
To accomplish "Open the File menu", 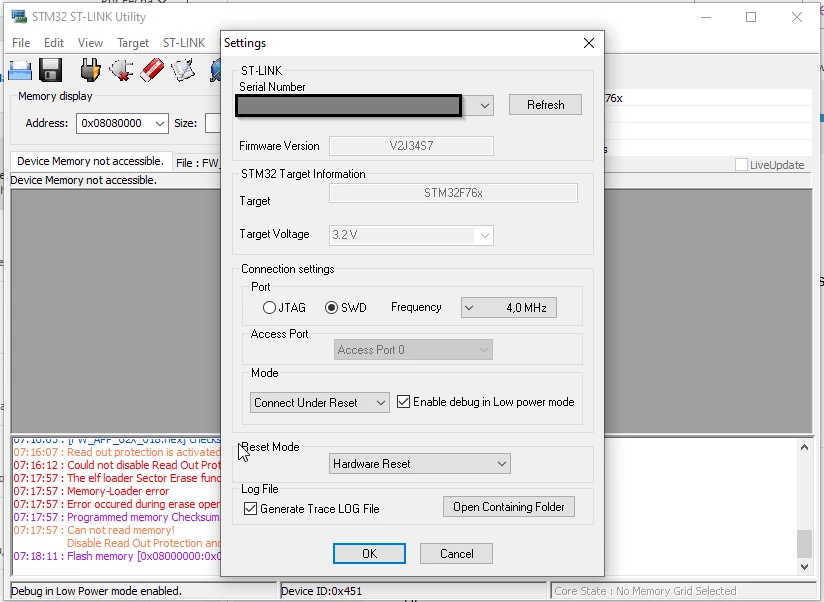I will 21,43.
